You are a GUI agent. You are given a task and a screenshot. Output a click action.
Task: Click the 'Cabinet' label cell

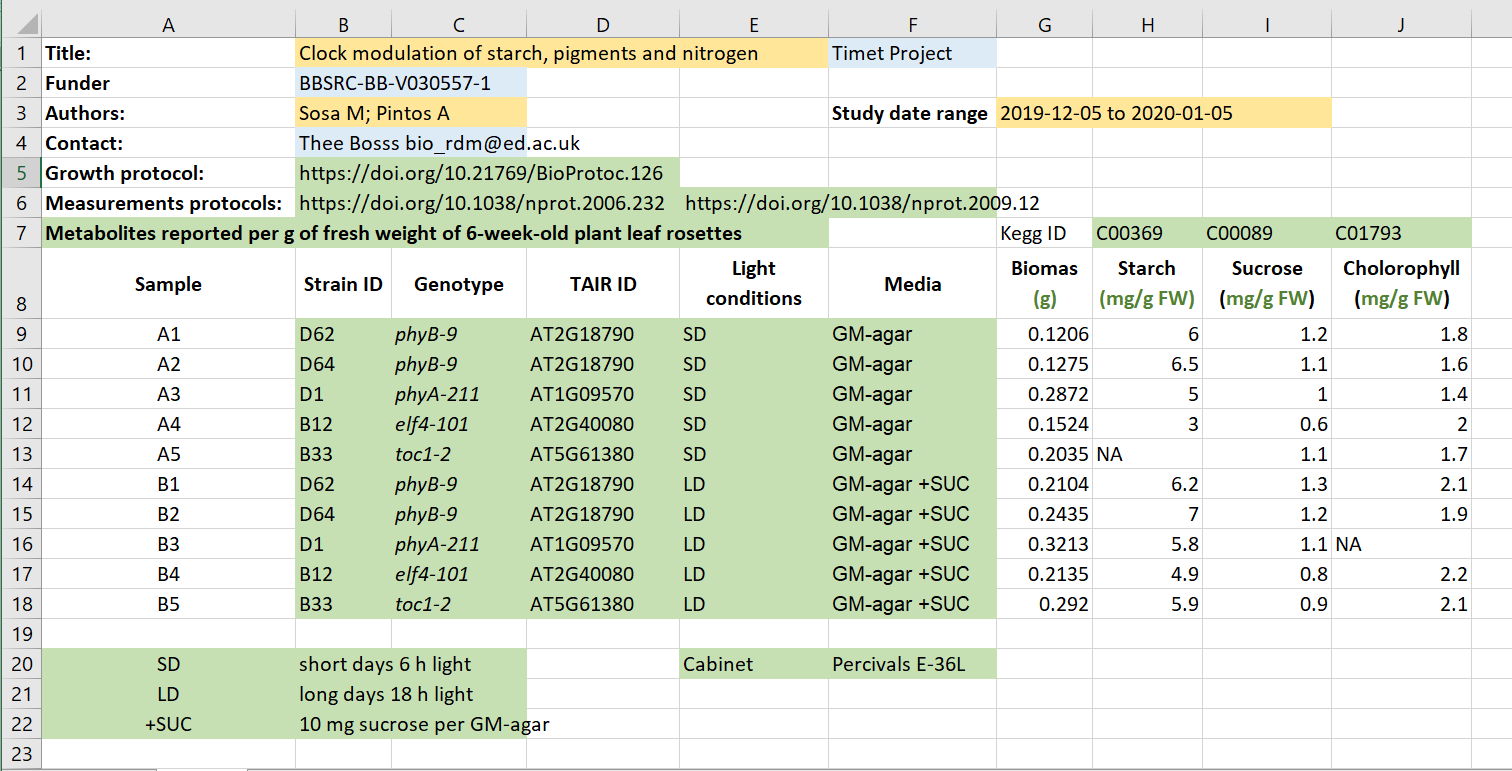pyautogui.click(x=753, y=664)
